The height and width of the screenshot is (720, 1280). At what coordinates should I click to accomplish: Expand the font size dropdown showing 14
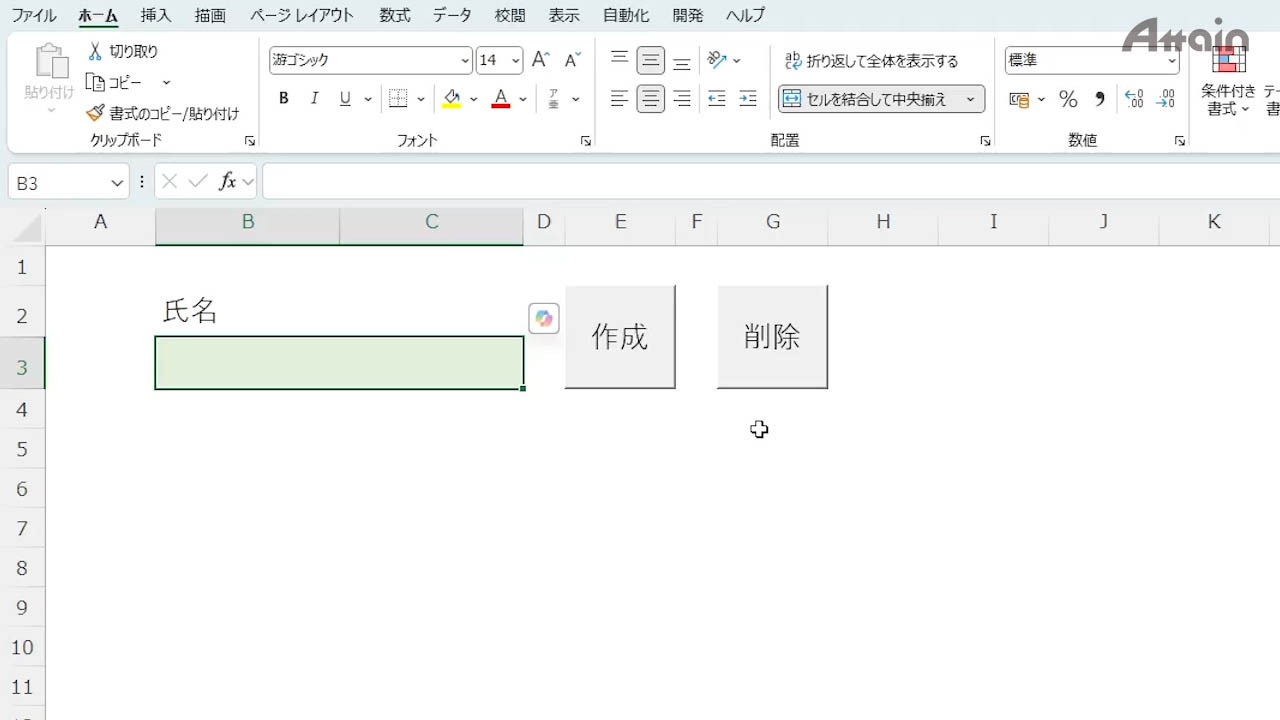click(516, 61)
